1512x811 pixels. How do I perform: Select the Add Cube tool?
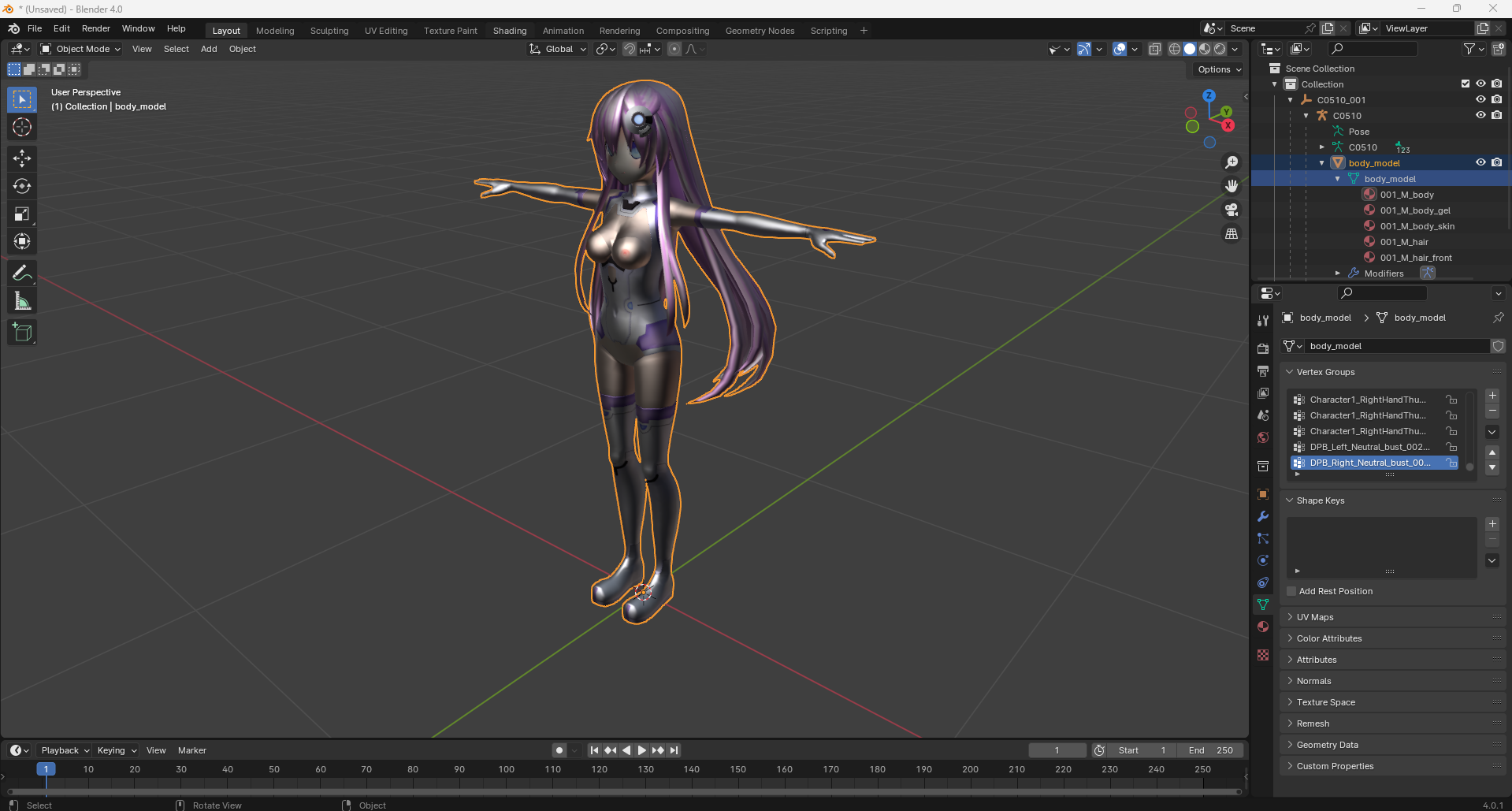coord(22,332)
